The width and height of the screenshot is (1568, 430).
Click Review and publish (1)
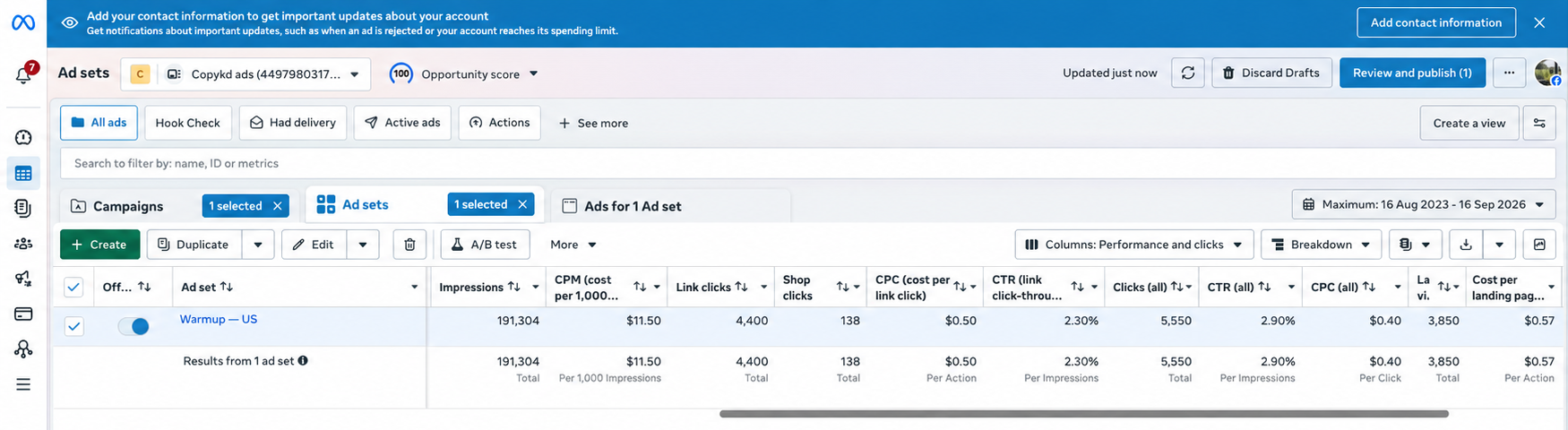coord(1412,73)
